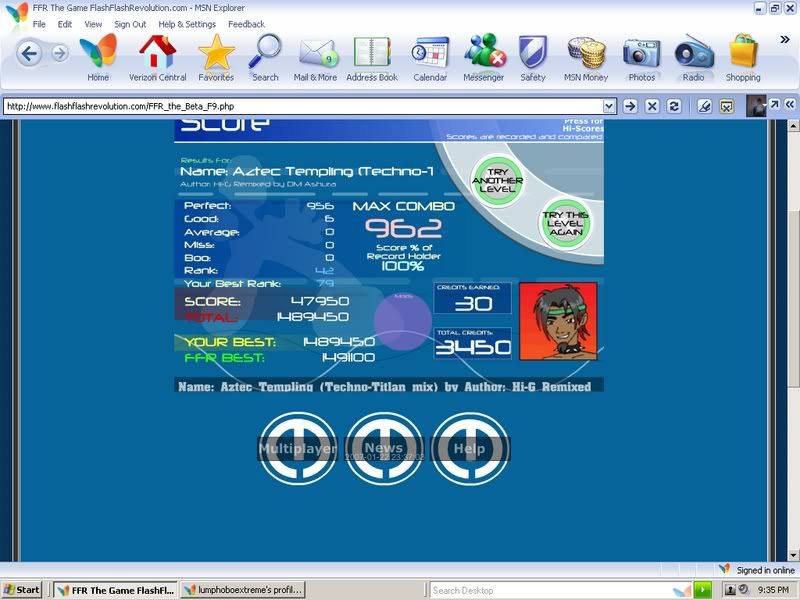Open MSN Money coins icon
Image resolution: width=800 pixels, height=600 pixels.
pyautogui.click(x=587, y=54)
